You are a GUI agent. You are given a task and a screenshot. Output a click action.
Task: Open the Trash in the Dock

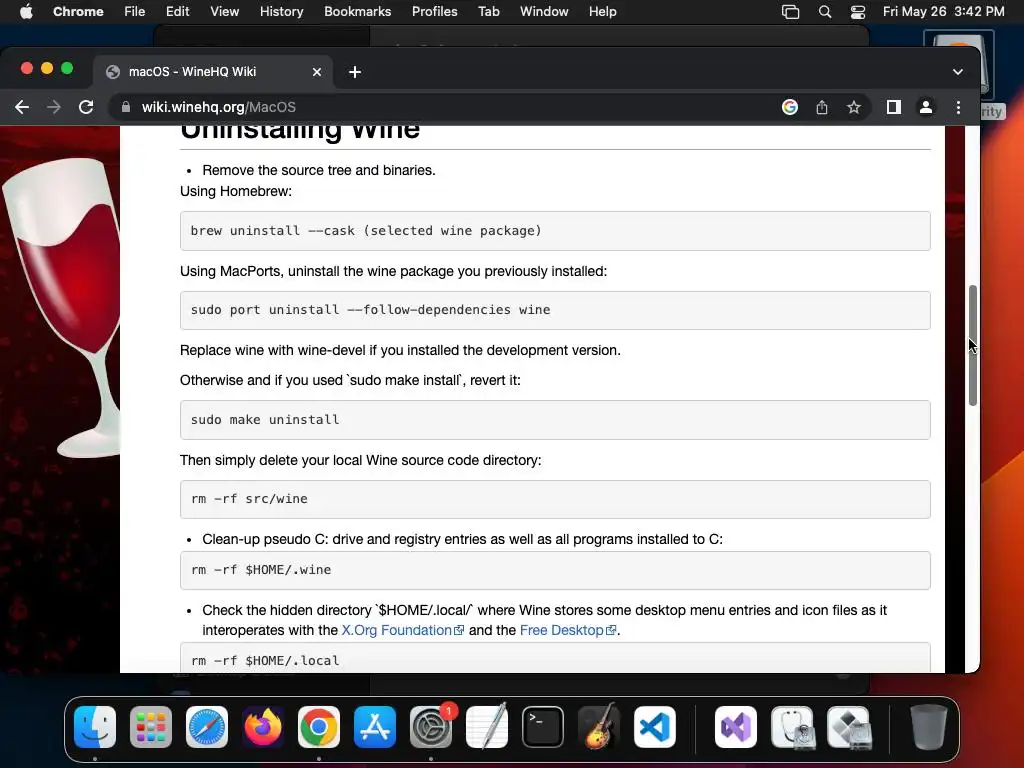(x=929, y=727)
